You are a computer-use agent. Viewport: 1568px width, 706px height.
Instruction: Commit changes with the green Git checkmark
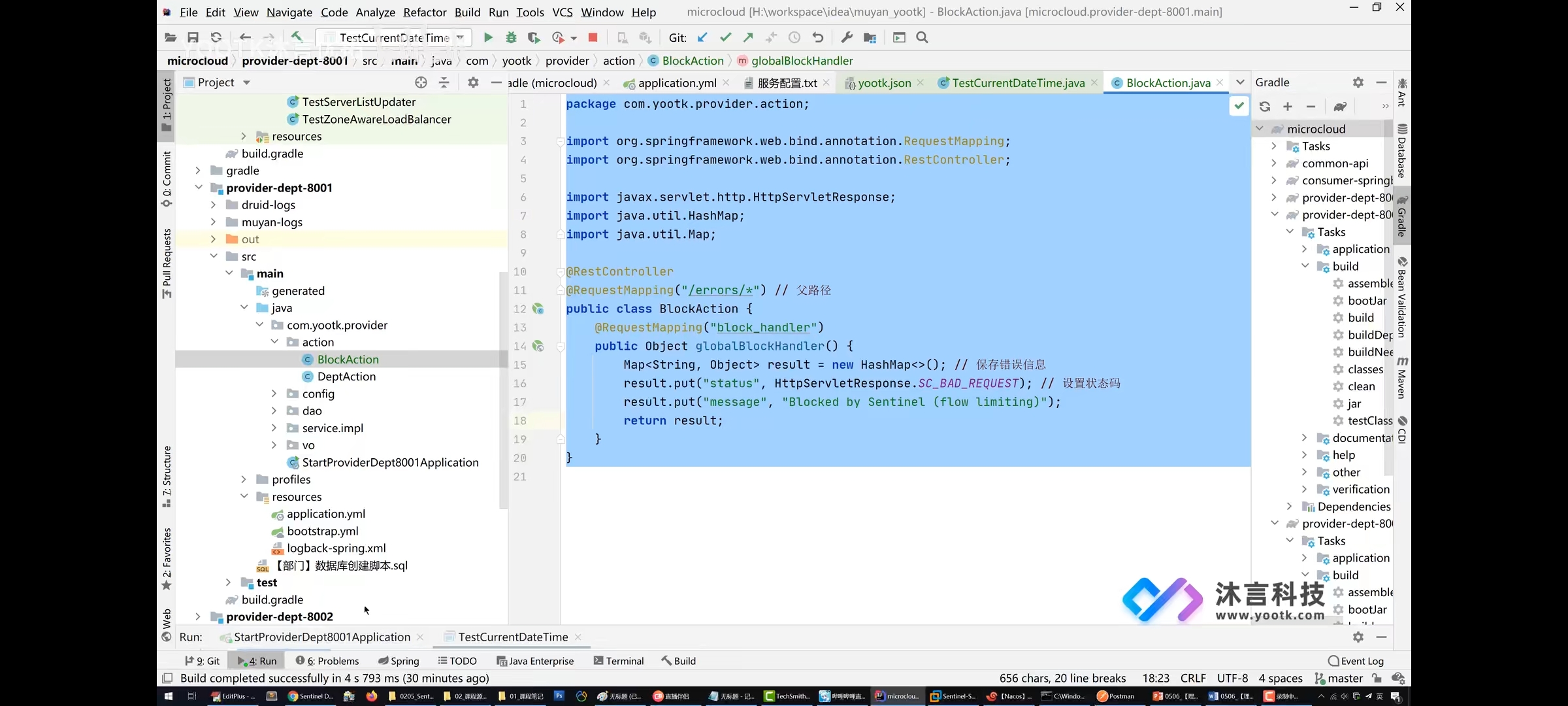(x=725, y=38)
